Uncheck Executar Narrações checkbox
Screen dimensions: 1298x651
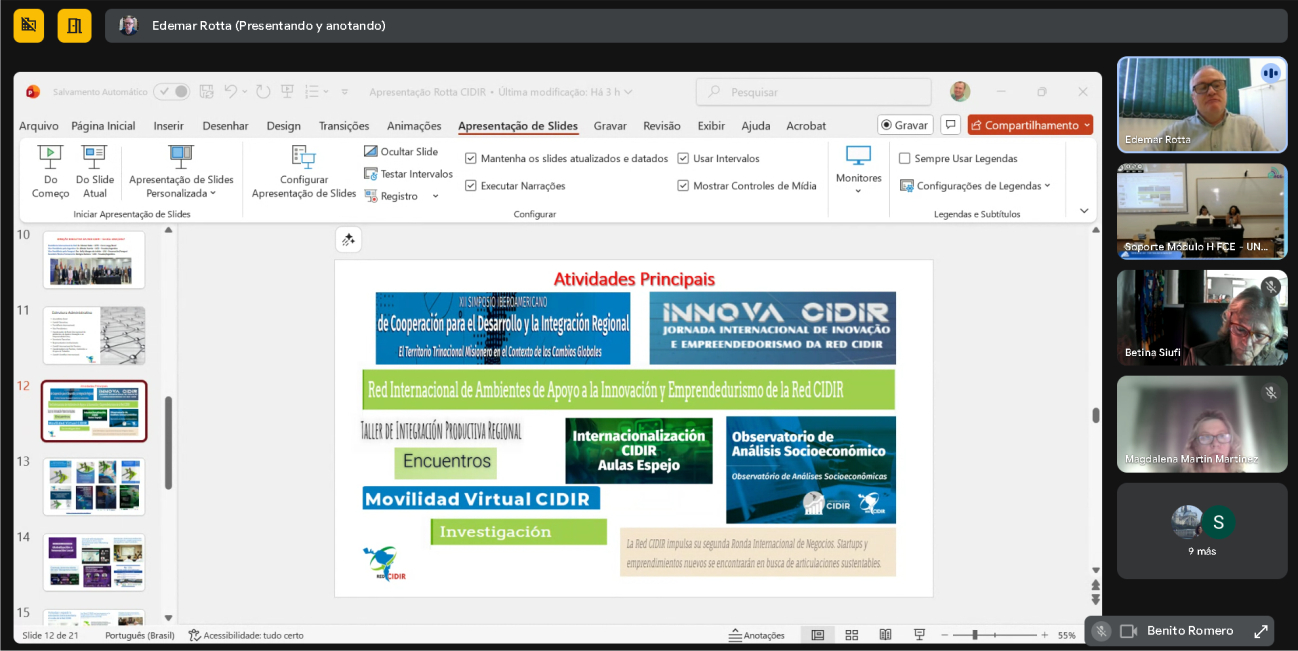coord(471,186)
